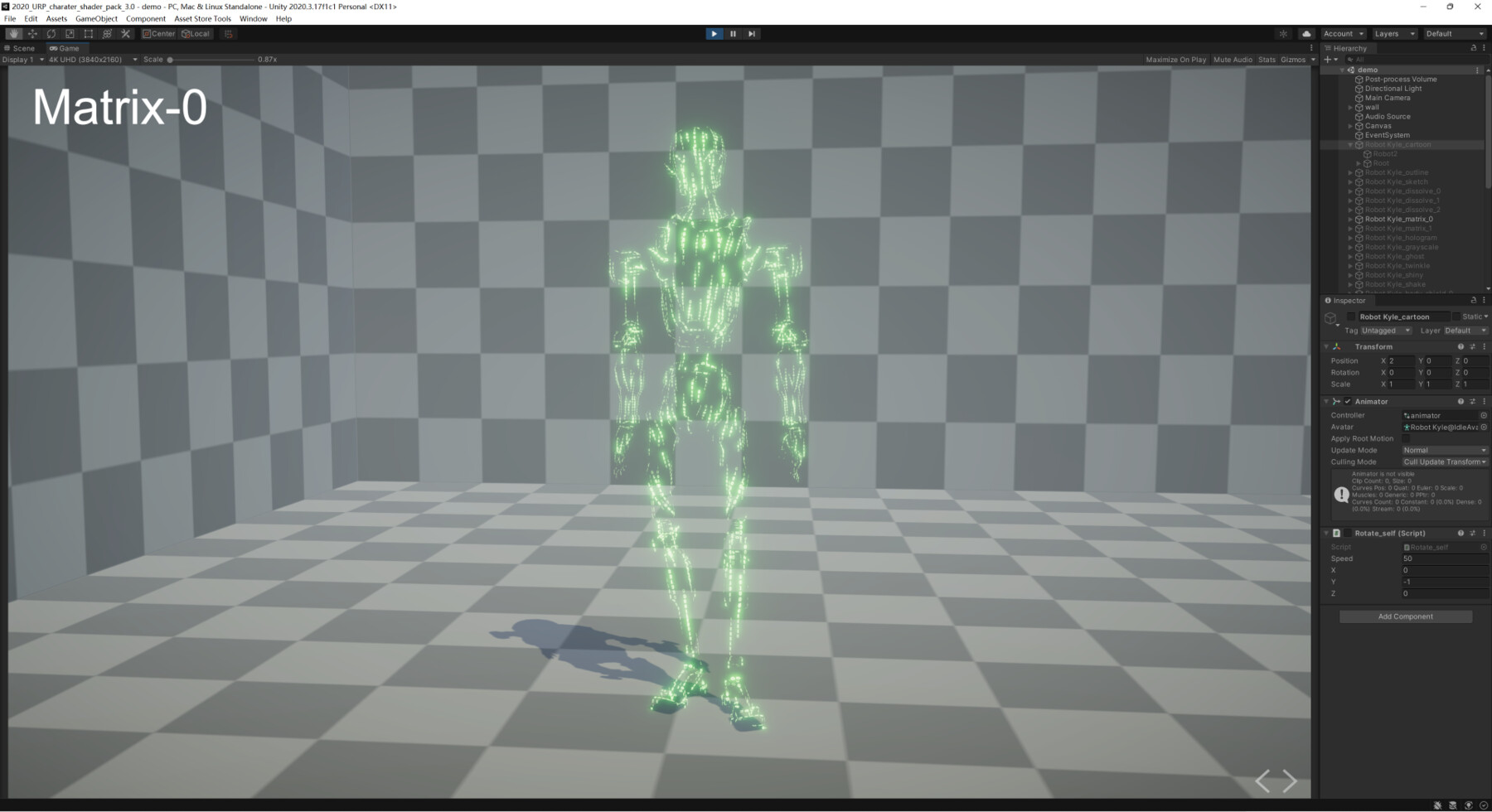Image resolution: width=1492 pixels, height=812 pixels.
Task: Toggle the Static checkbox in Inspector
Action: click(x=1456, y=317)
